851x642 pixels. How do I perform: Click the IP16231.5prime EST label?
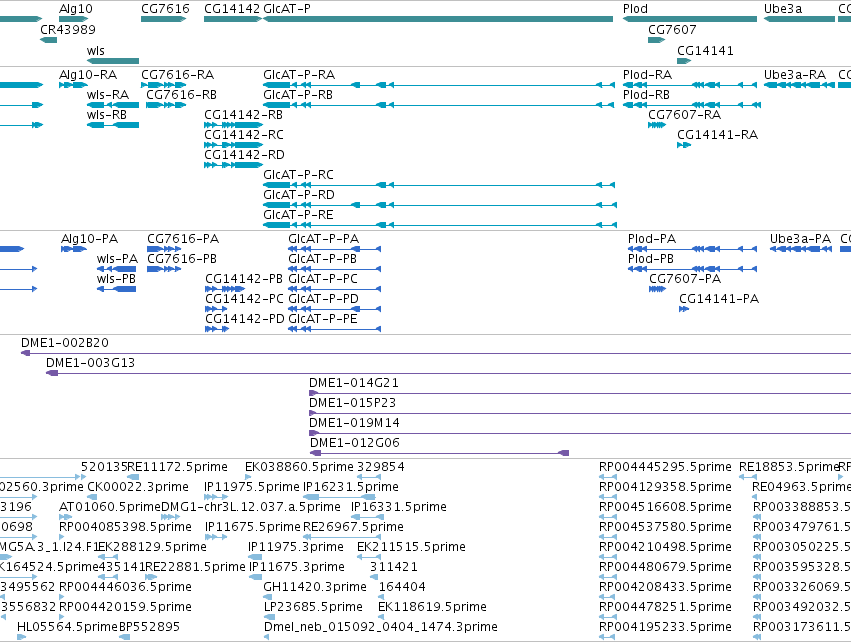click(351, 487)
